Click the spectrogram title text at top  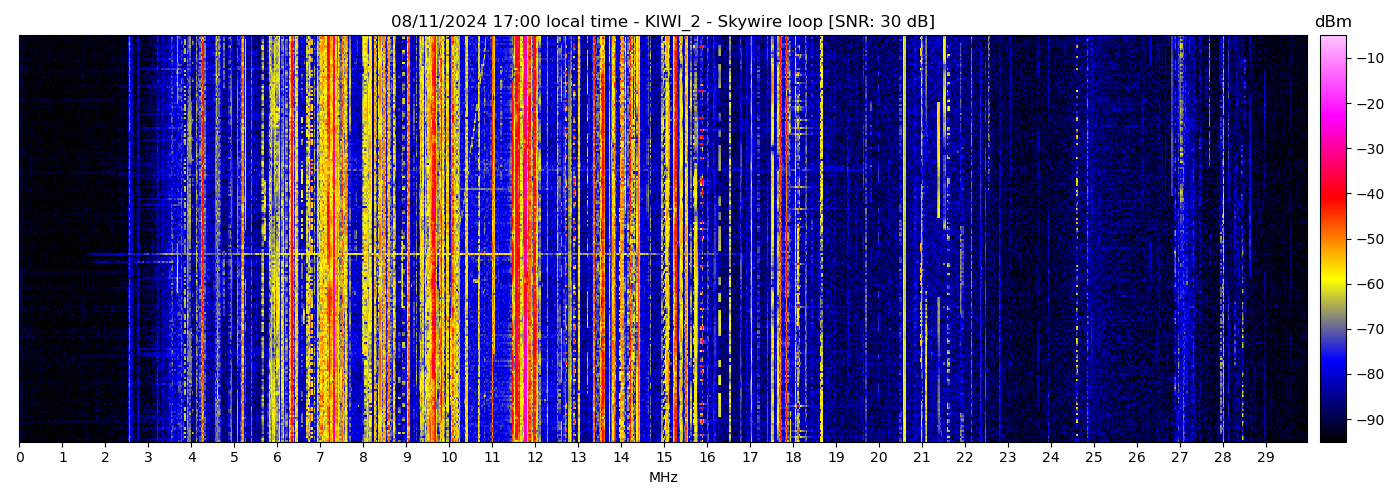point(662,22)
